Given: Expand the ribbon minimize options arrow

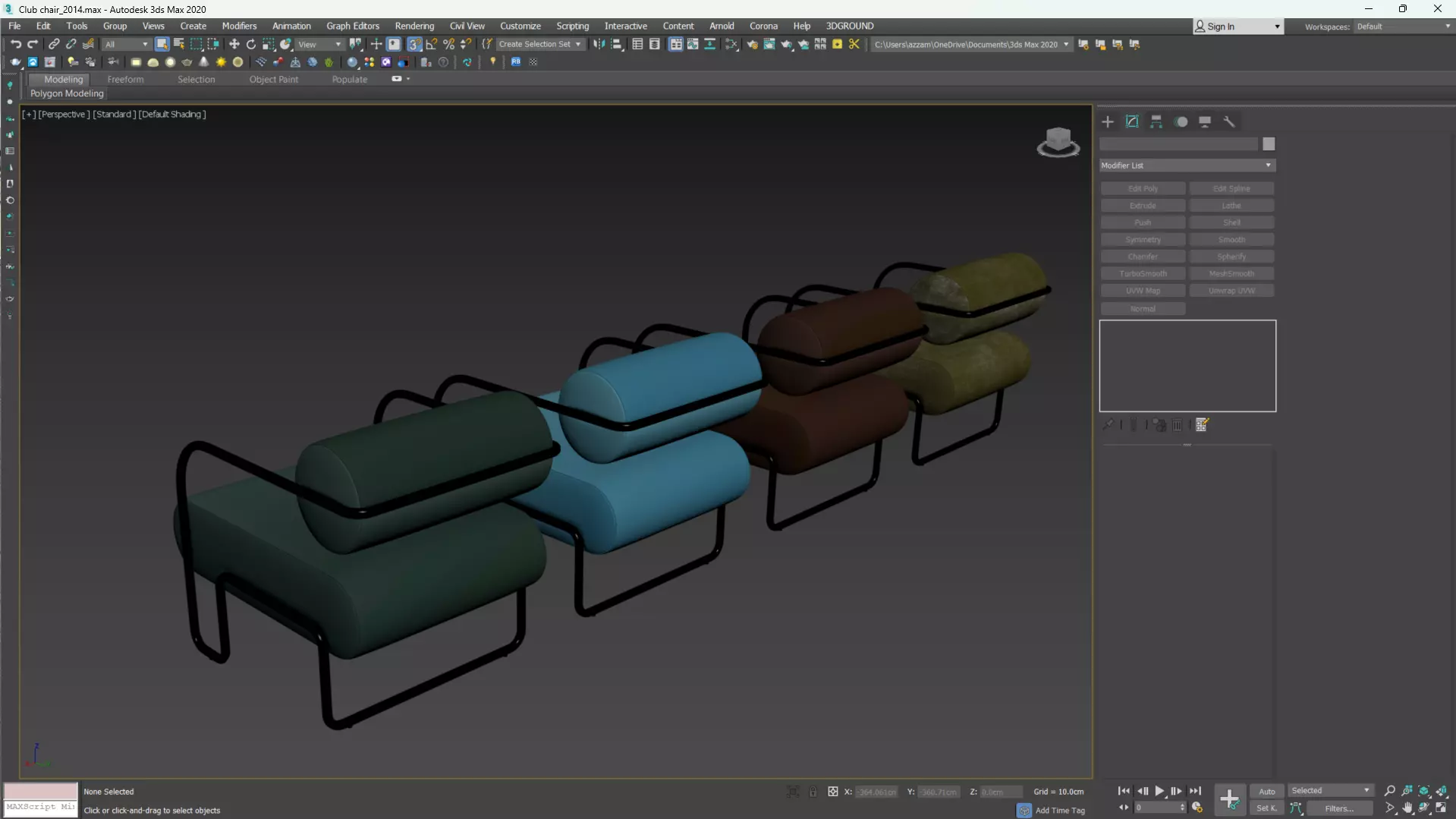Looking at the screenshot, I should click(408, 79).
